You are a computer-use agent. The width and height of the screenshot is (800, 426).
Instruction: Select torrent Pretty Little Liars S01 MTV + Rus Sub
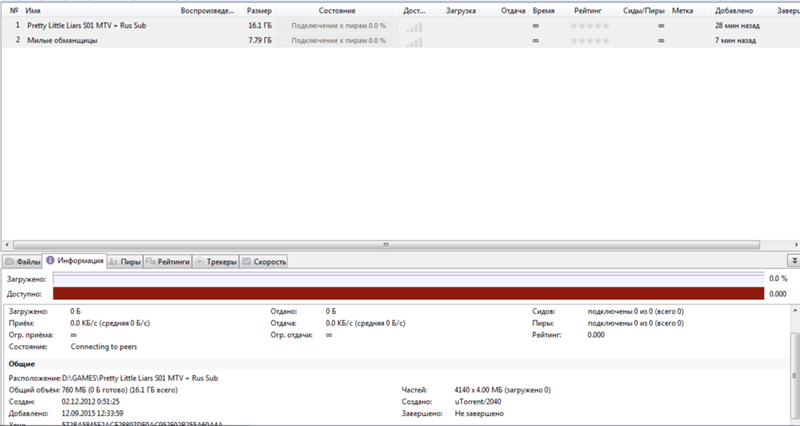tap(86, 25)
